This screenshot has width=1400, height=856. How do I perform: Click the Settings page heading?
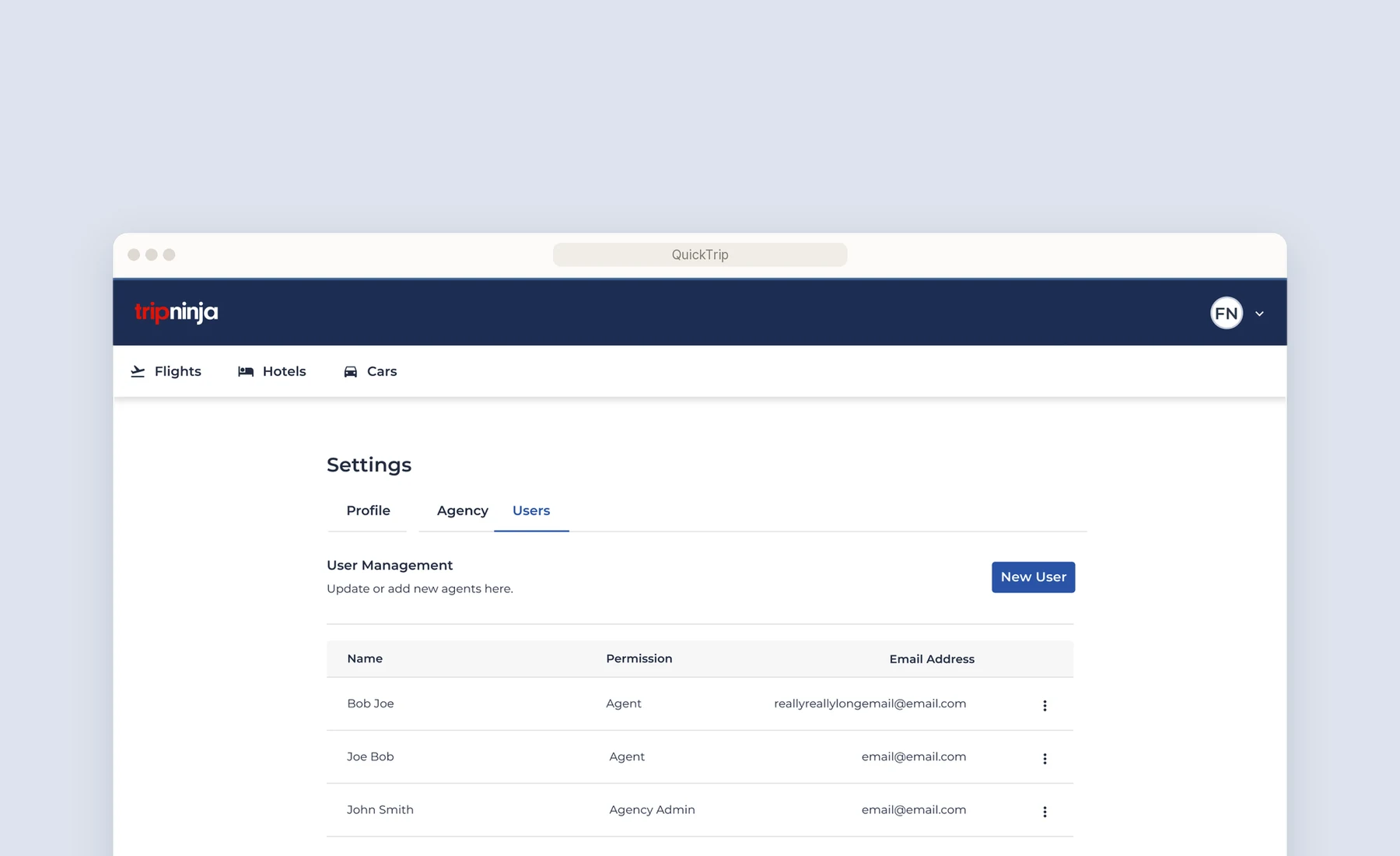tap(369, 465)
